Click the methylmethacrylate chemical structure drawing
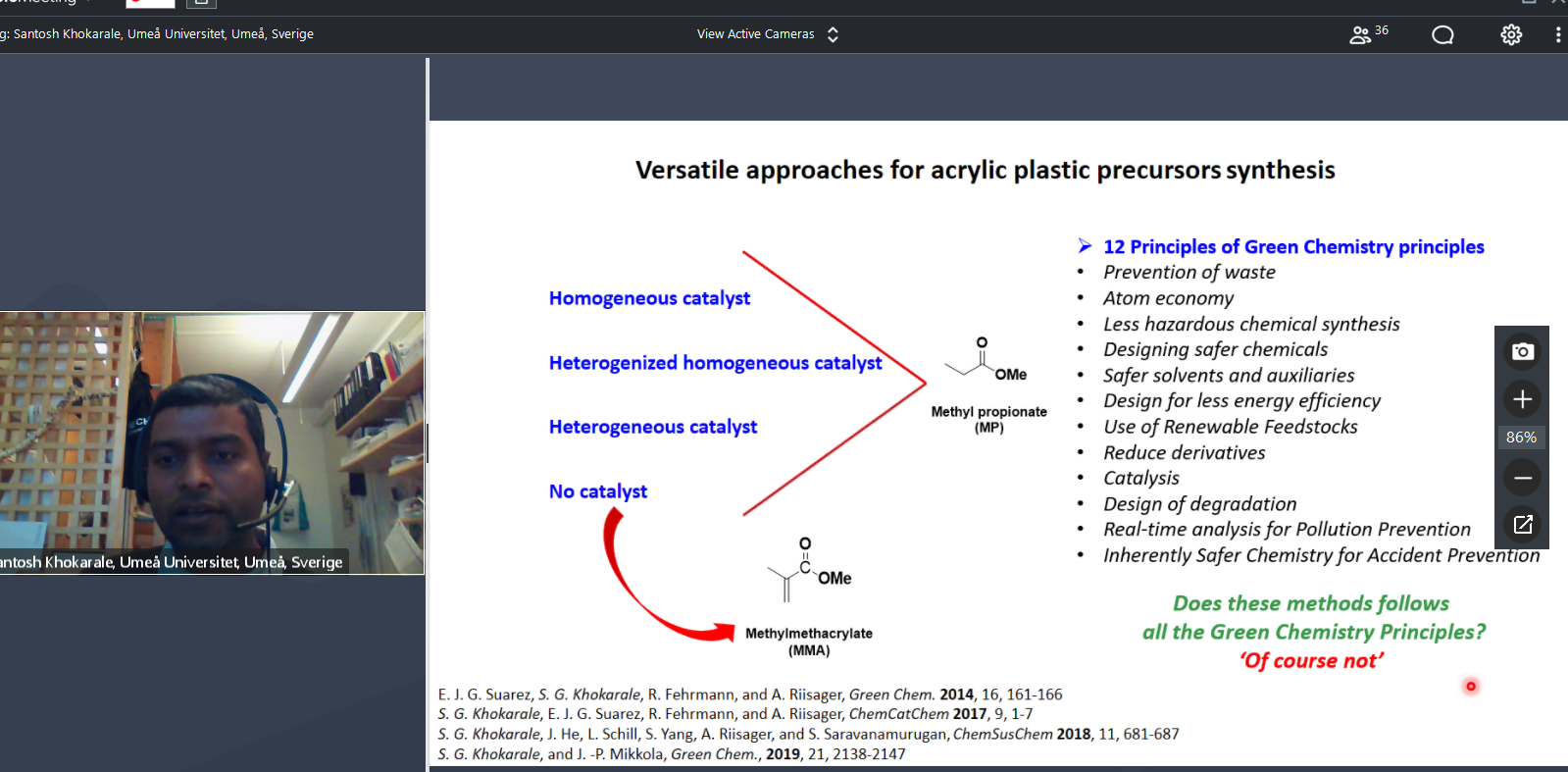Viewport: 1568px width, 772px height. coord(809,570)
